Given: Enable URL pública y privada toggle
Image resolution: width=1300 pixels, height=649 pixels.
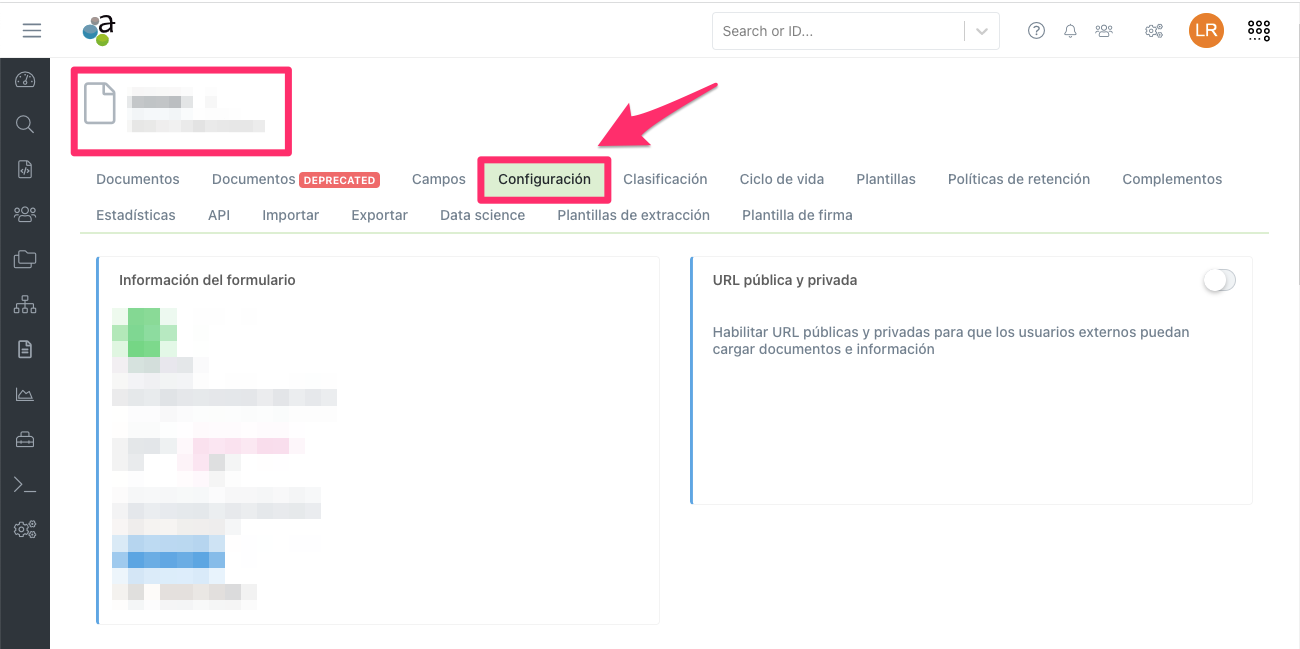Looking at the screenshot, I should point(1218,280).
